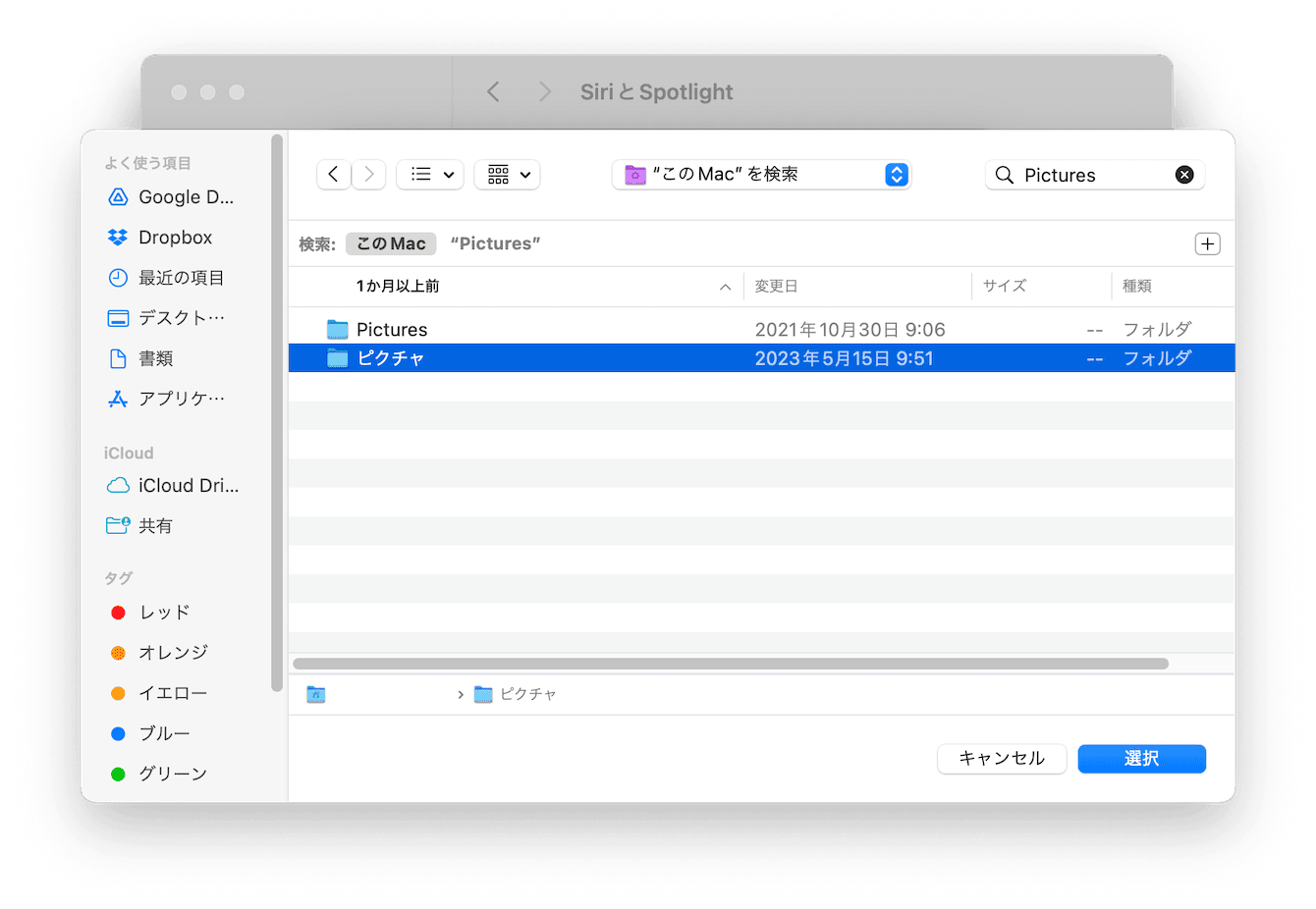This screenshot has height=909, width=1316.
Task: Open Google Drive in the sidebar
Action: 172,197
